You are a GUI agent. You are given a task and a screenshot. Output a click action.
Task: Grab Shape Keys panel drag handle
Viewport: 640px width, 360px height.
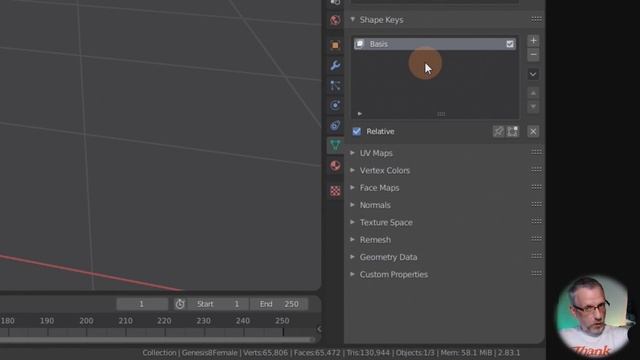[536, 19]
